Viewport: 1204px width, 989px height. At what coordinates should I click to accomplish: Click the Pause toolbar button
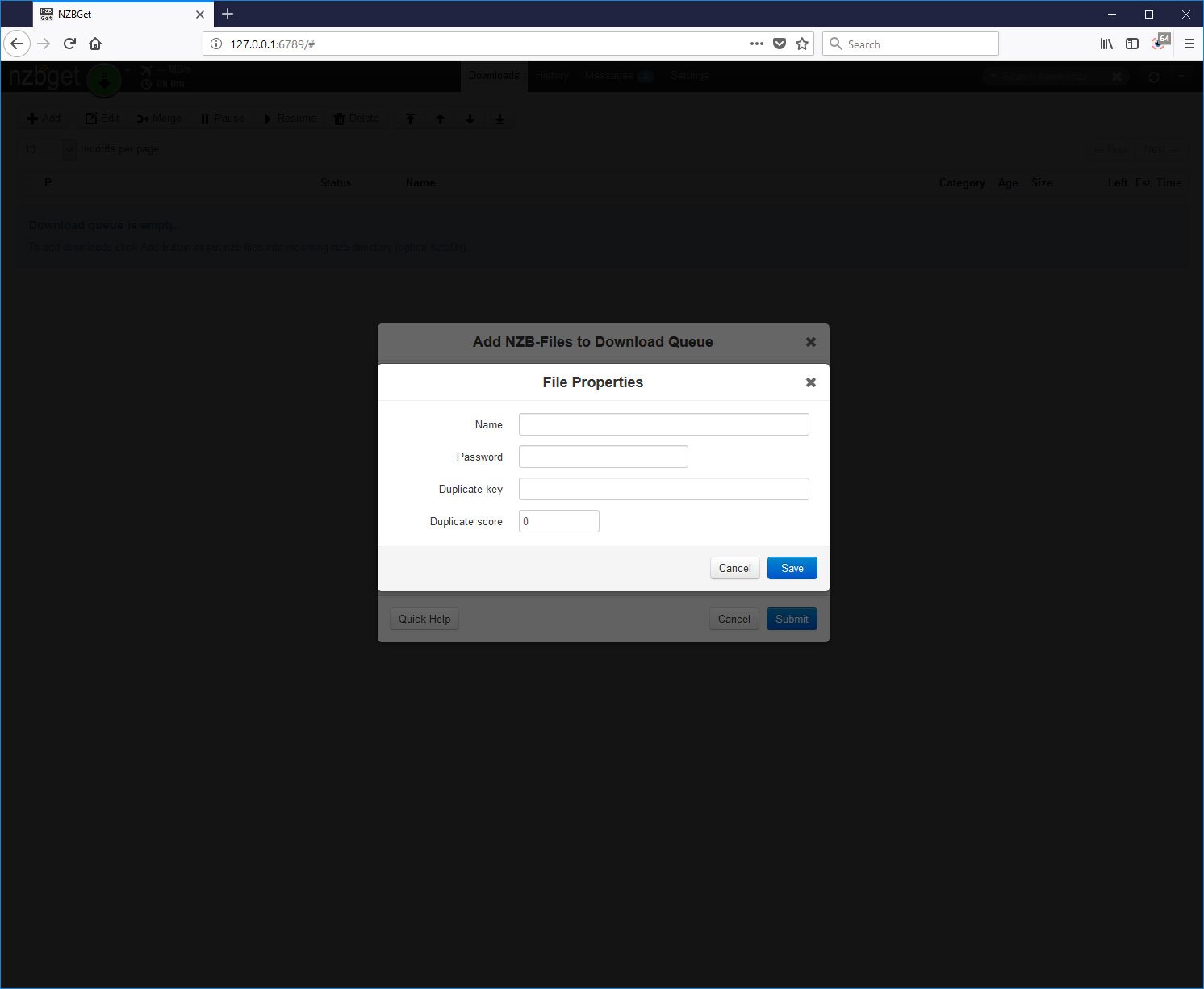tap(223, 119)
